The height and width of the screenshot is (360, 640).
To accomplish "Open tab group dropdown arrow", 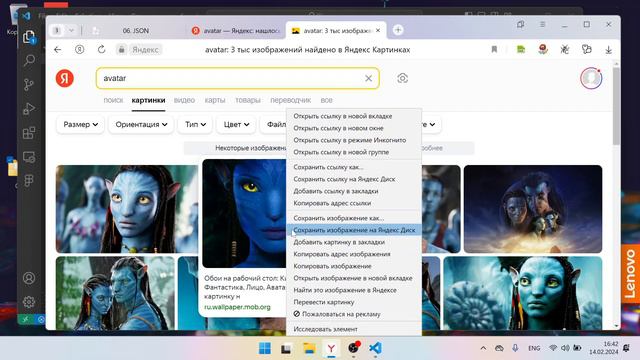I will tap(71, 30).
